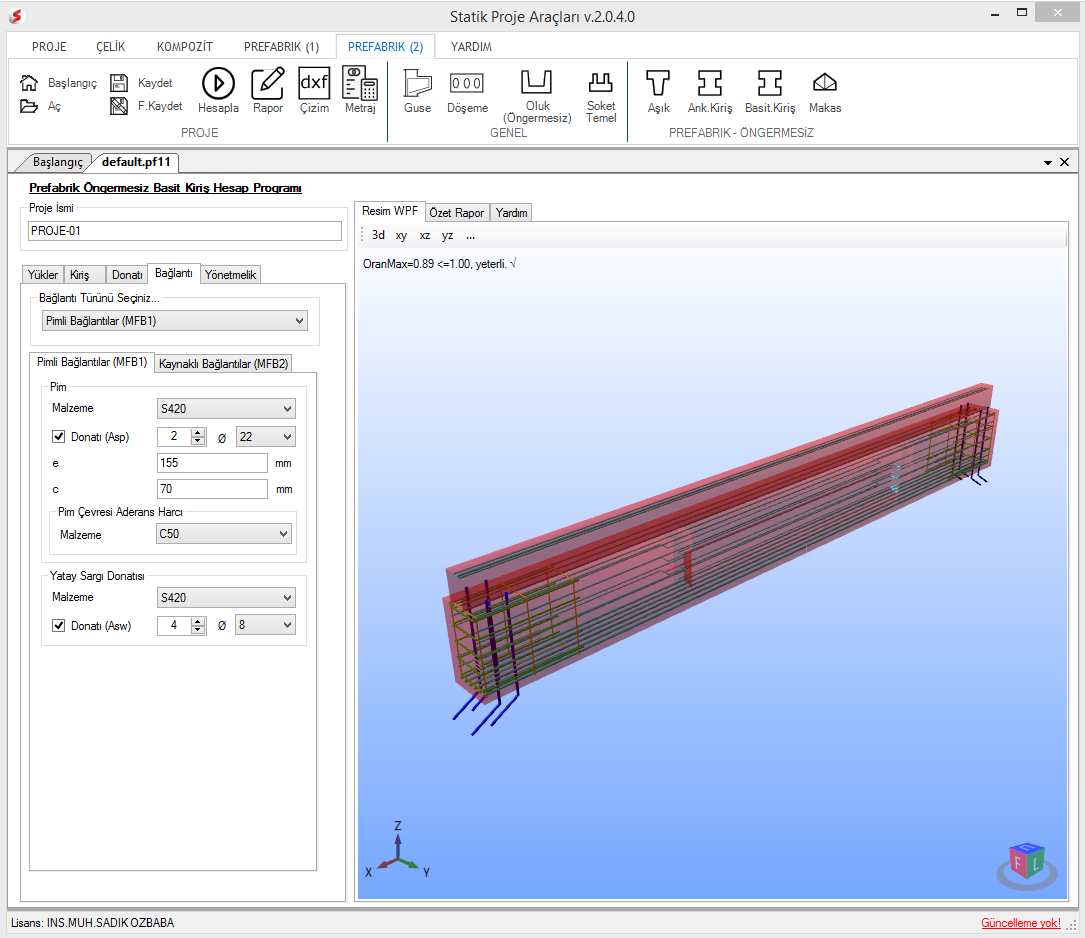Toggle the Donatı (Asw) checkbox
The width and height of the screenshot is (1085, 938).
pyautogui.click(x=59, y=625)
